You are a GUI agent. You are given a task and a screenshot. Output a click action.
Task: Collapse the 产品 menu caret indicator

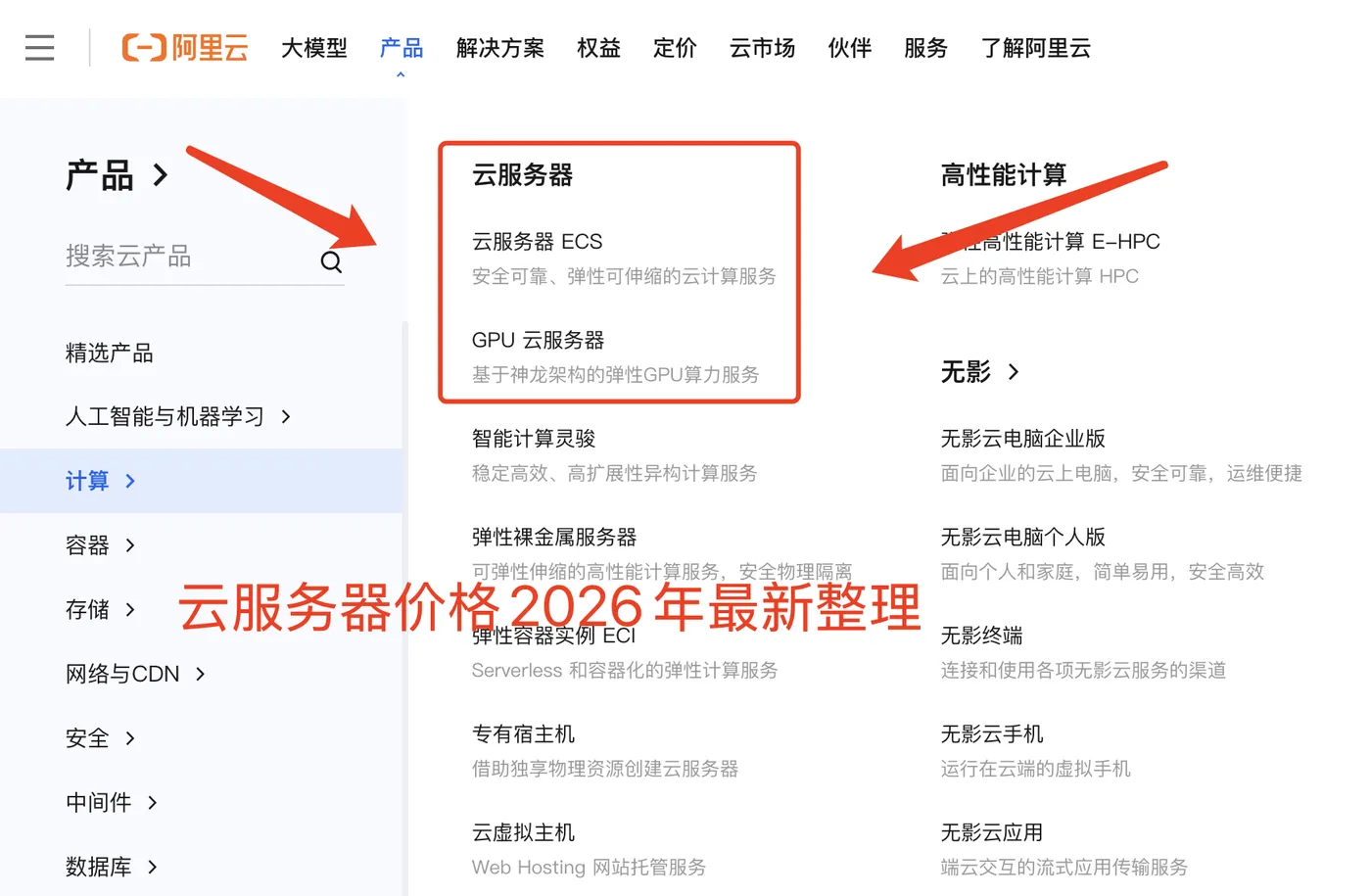pos(401,74)
